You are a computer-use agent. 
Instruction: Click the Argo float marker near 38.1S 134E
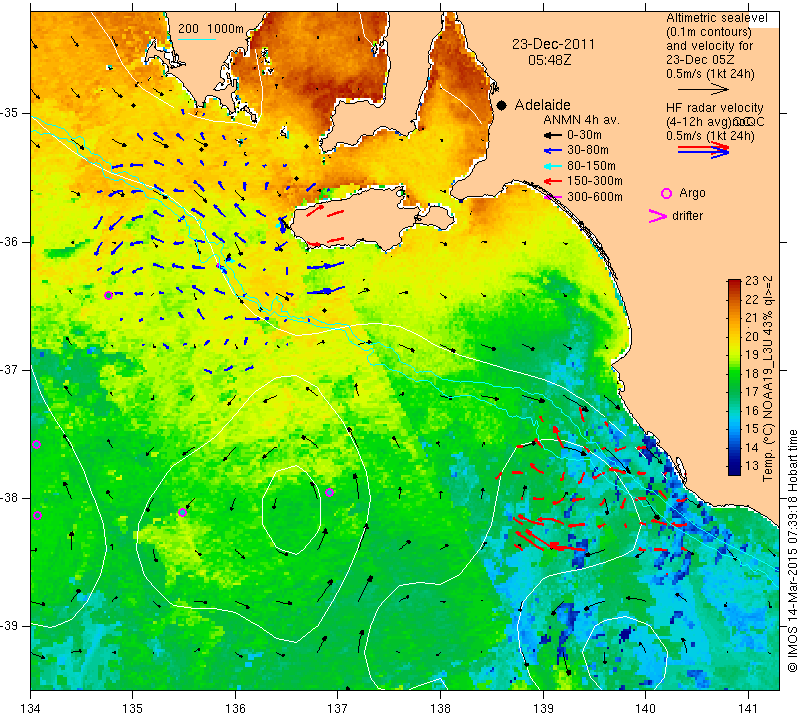point(37,515)
